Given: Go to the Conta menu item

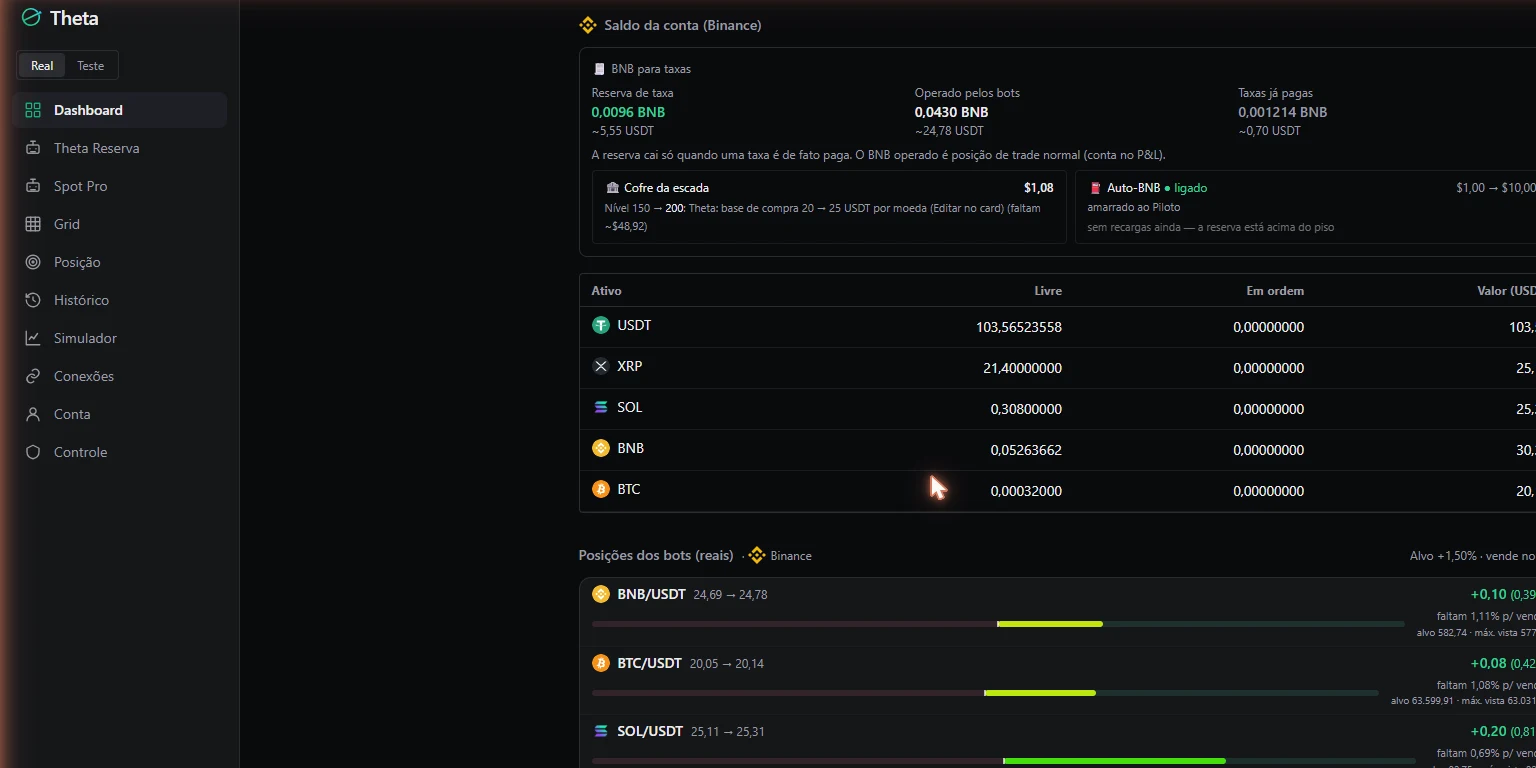Looking at the screenshot, I should [120, 414].
